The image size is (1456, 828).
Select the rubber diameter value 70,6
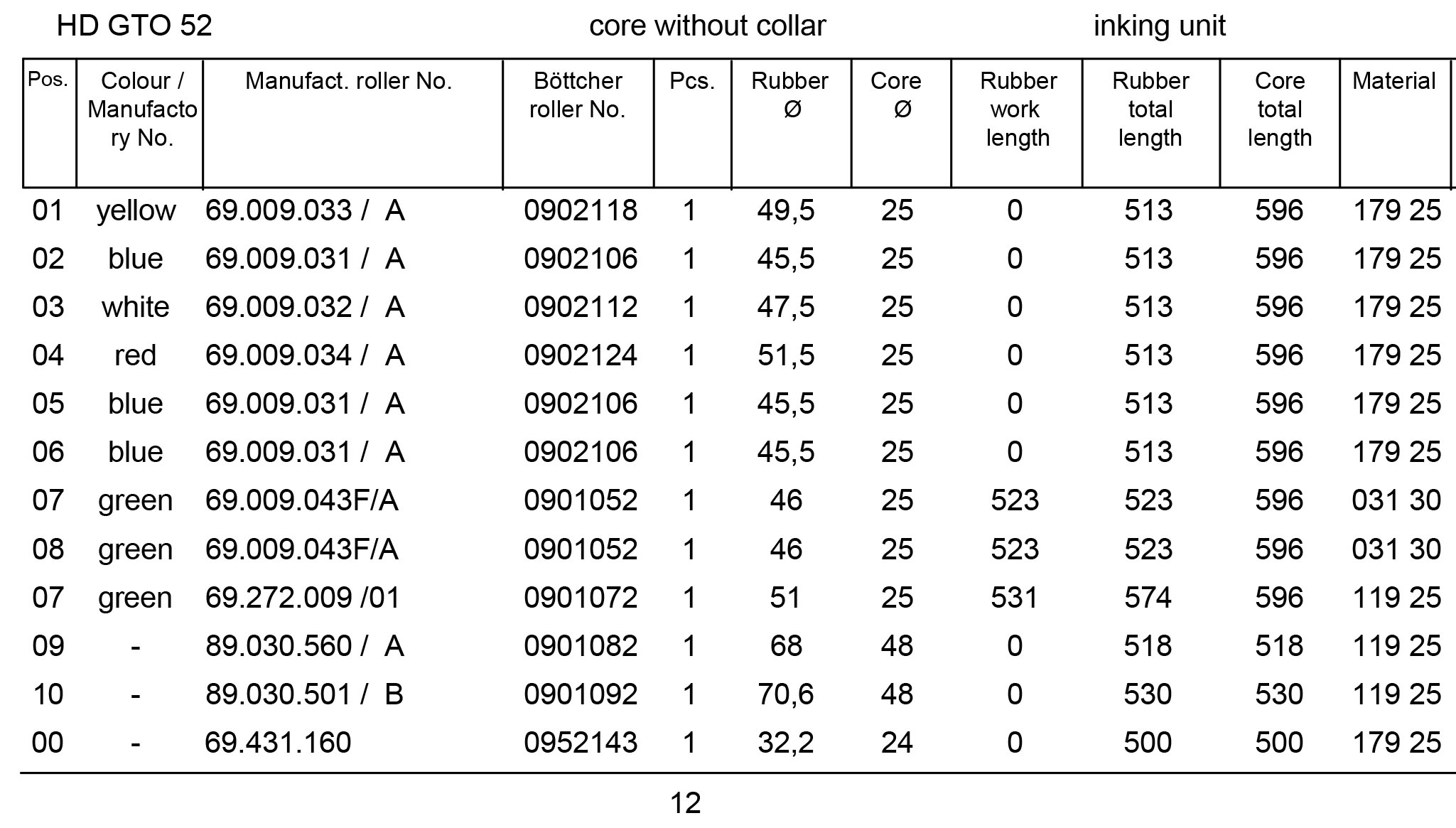point(785,694)
